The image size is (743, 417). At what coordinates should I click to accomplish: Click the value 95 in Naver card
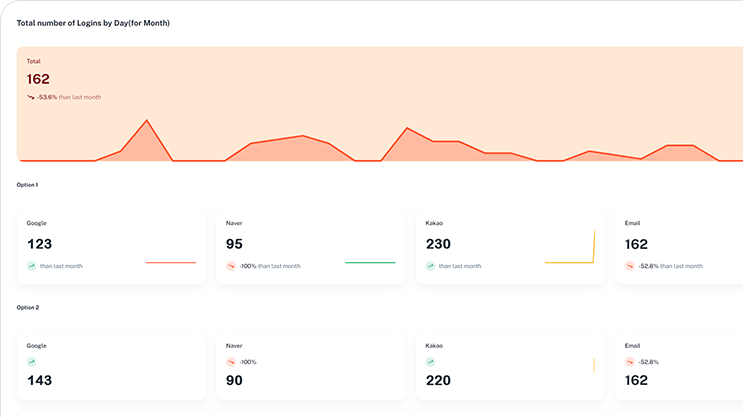click(234, 244)
